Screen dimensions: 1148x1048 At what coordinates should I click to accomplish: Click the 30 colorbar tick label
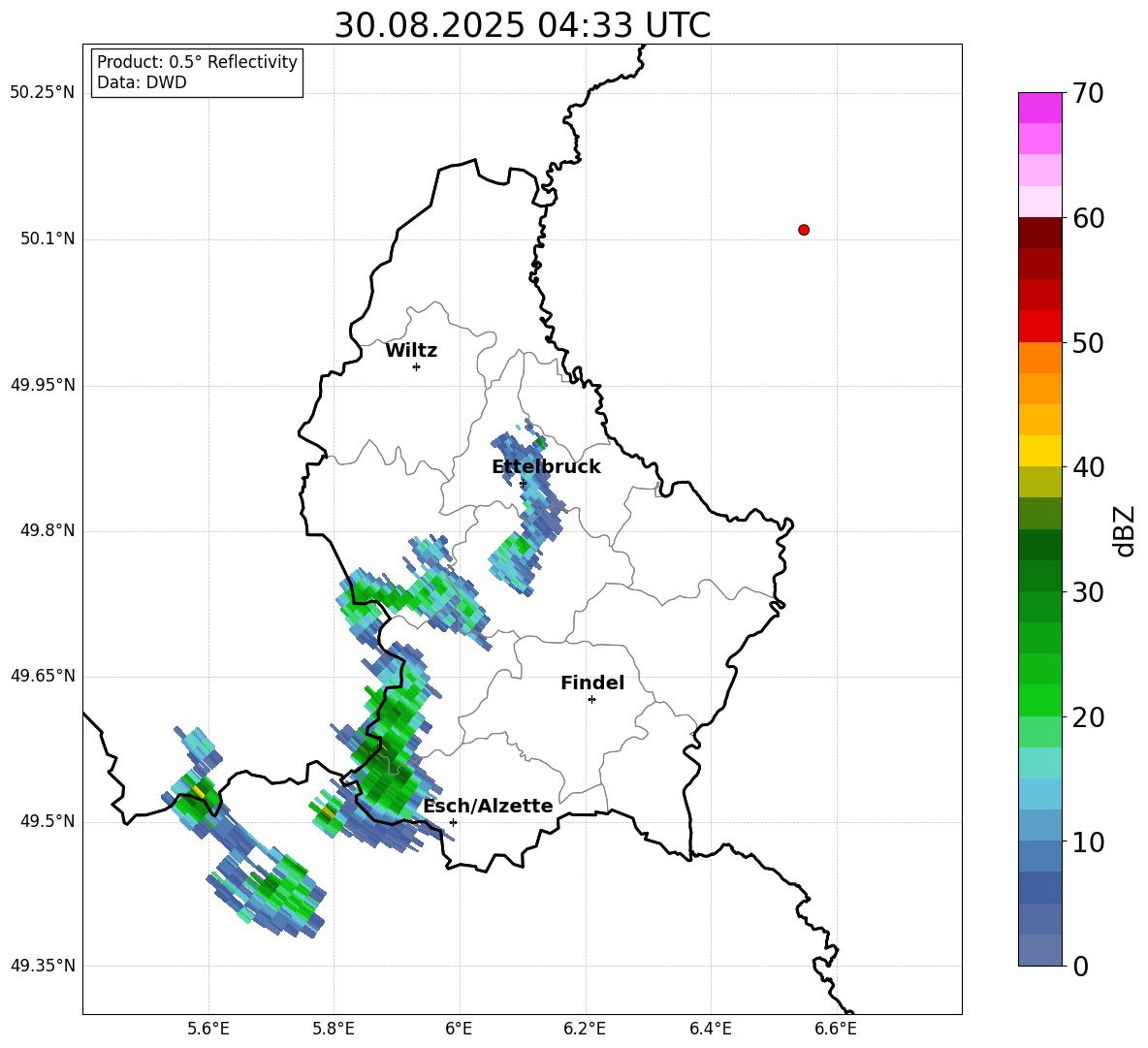pos(1088,592)
